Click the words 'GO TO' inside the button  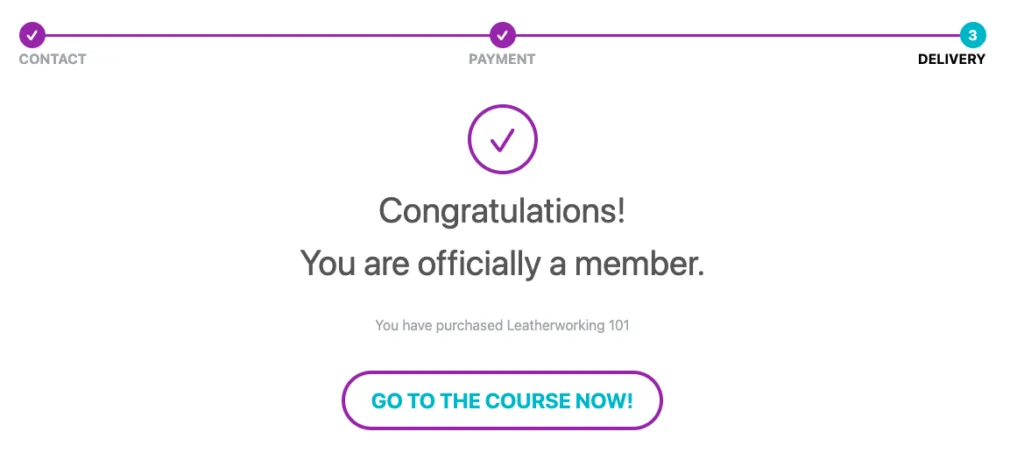(403, 401)
